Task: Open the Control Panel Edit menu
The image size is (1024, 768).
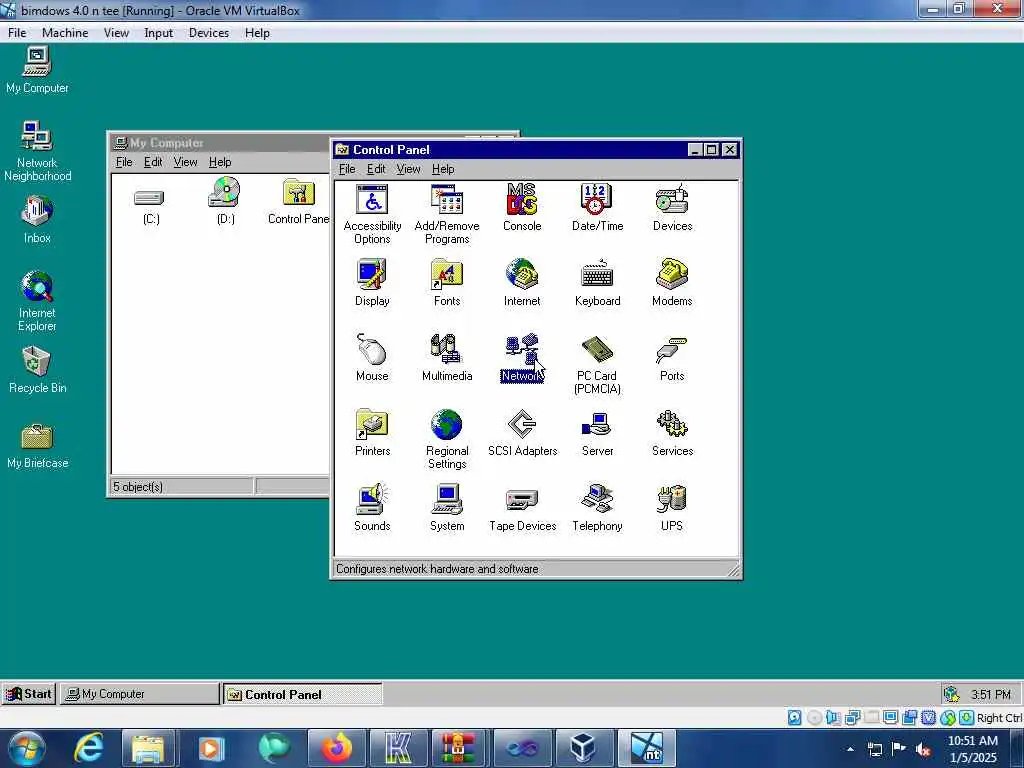Action: pyautogui.click(x=376, y=169)
